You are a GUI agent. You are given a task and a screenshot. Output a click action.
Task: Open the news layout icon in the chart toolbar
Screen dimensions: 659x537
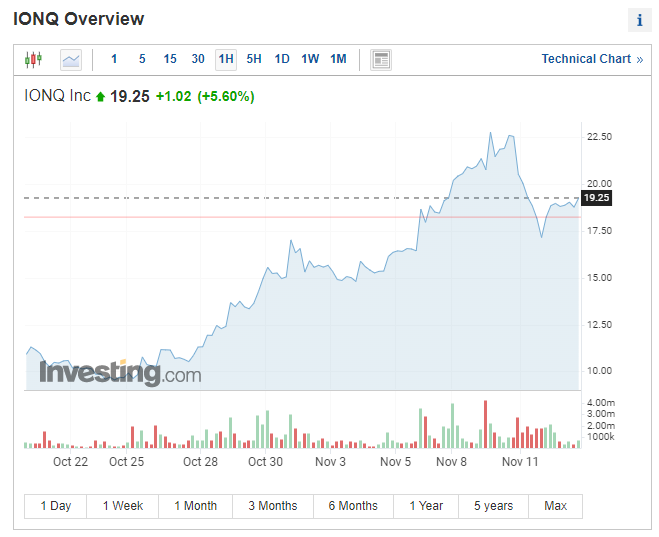point(381,60)
